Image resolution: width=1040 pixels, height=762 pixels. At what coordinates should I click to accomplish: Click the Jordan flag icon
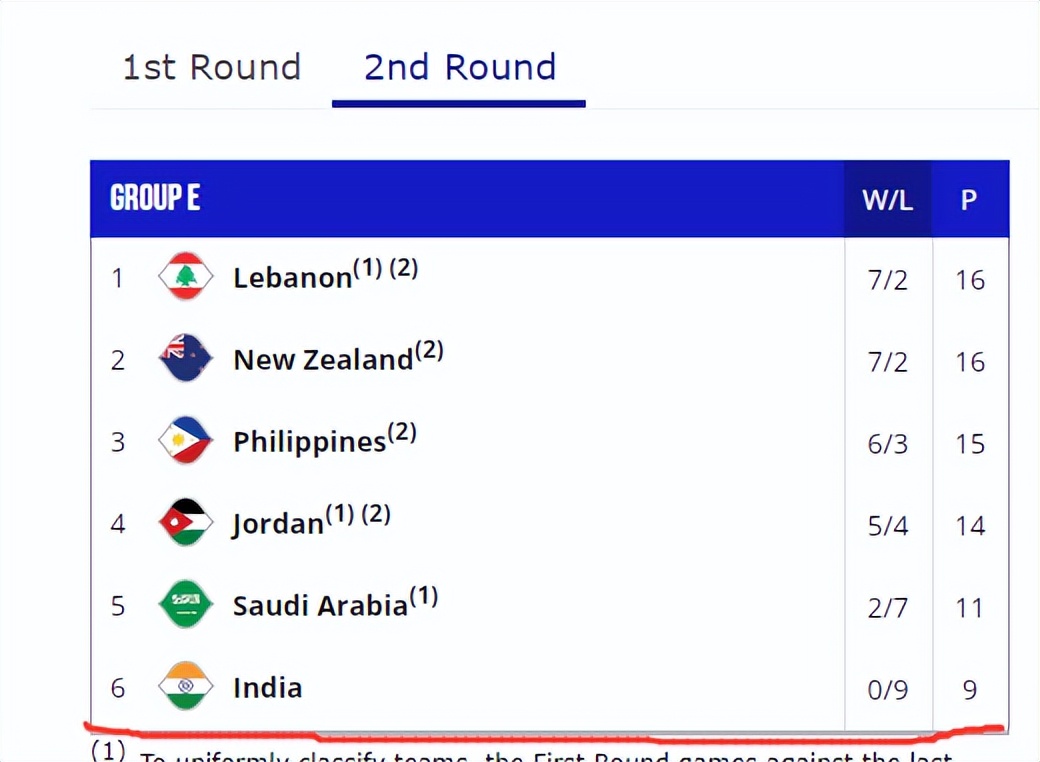pos(186,523)
